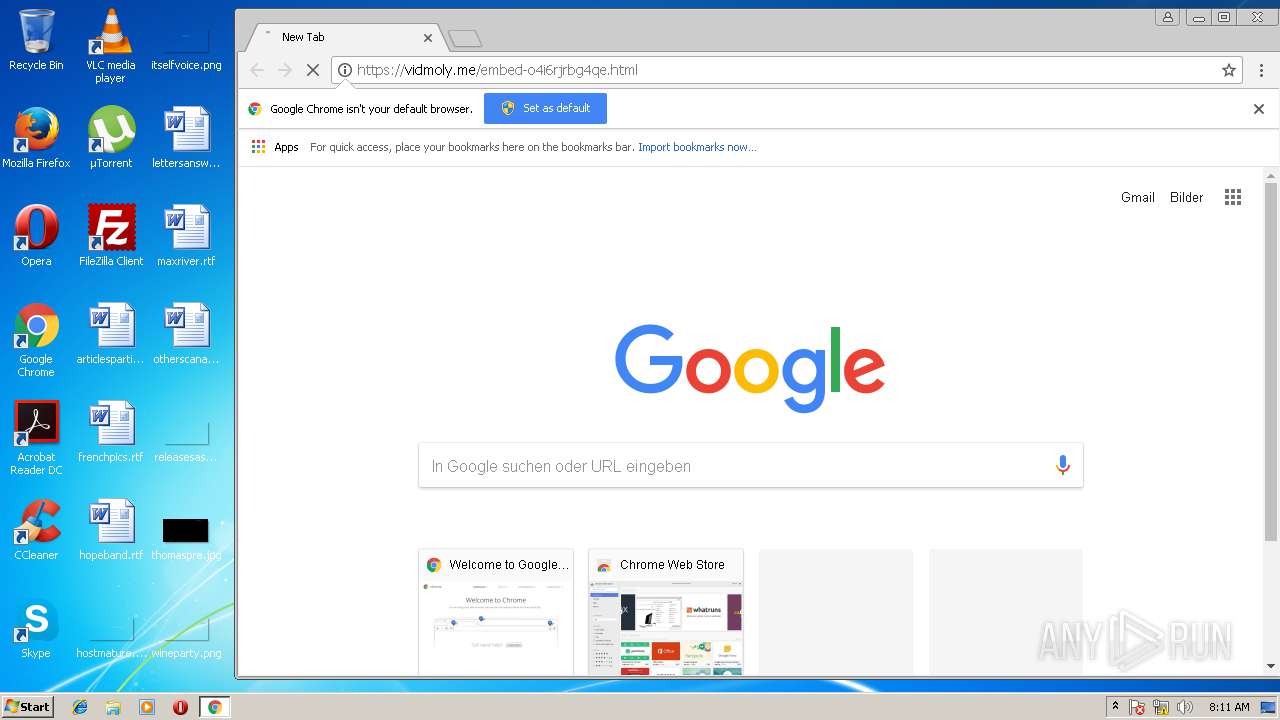Open Mozilla Firefox shortcut
Image resolution: width=1280 pixels, height=720 pixels.
[36, 138]
